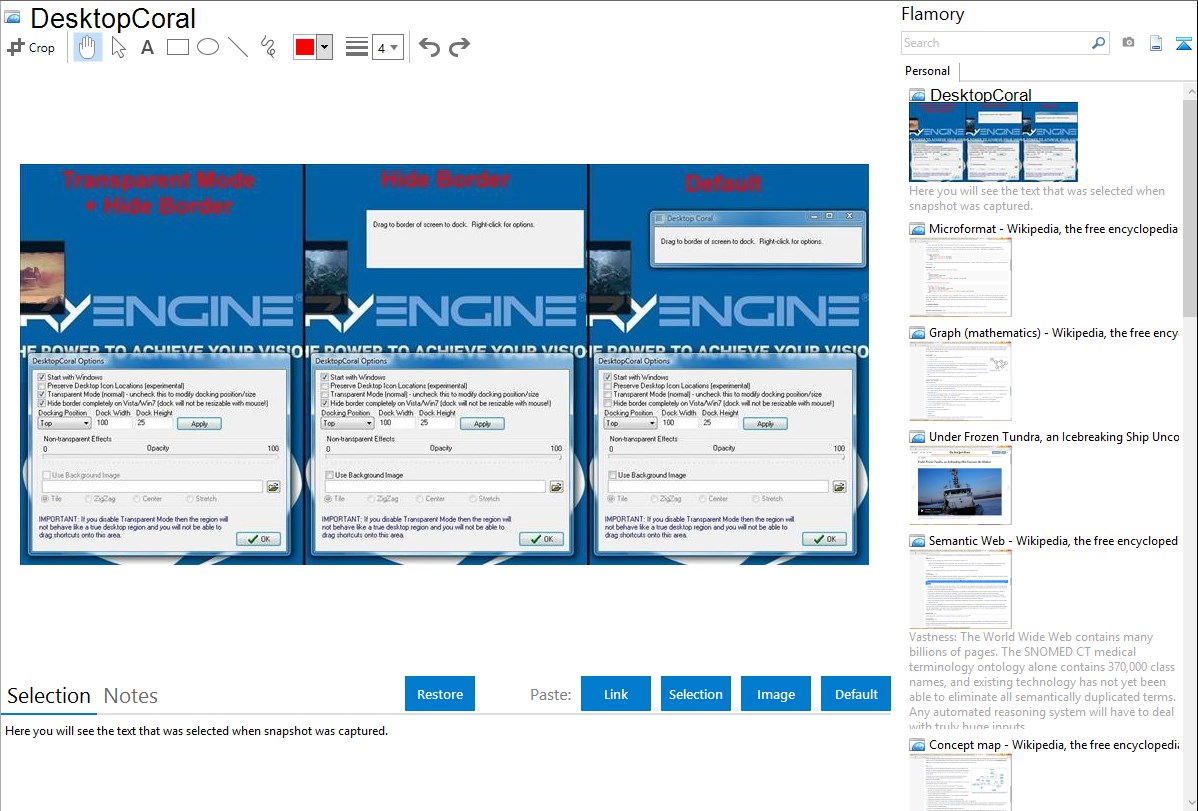Choose the straight line tool
This screenshot has height=811, width=1198.
pyautogui.click(x=238, y=47)
